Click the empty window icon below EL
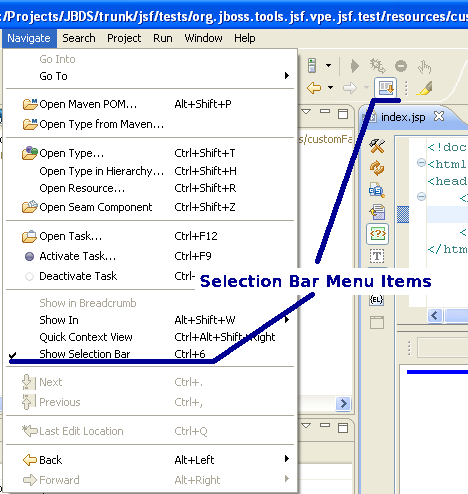This screenshot has width=468, height=494. [x=377, y=322]
